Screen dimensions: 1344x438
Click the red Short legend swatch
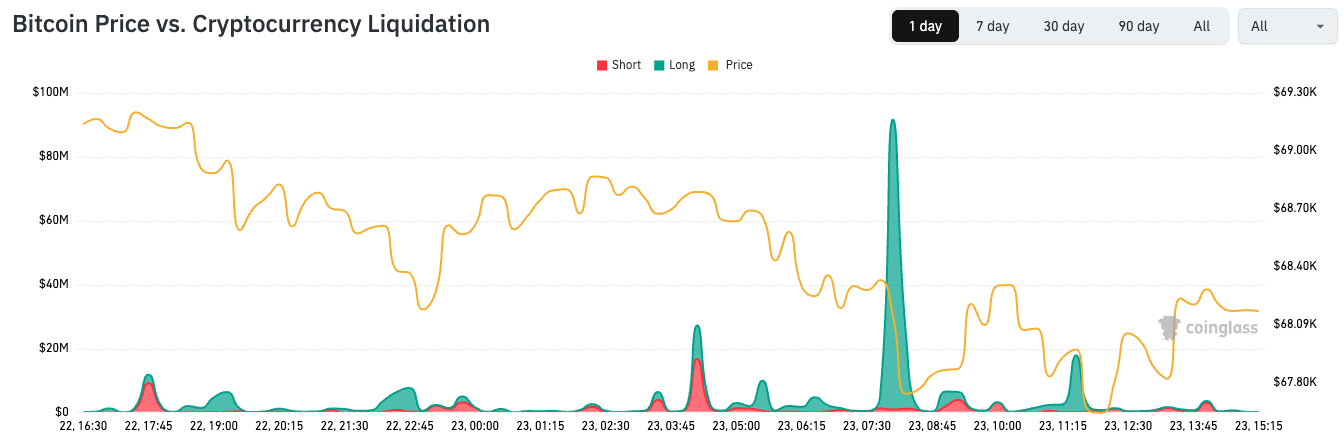602,65
